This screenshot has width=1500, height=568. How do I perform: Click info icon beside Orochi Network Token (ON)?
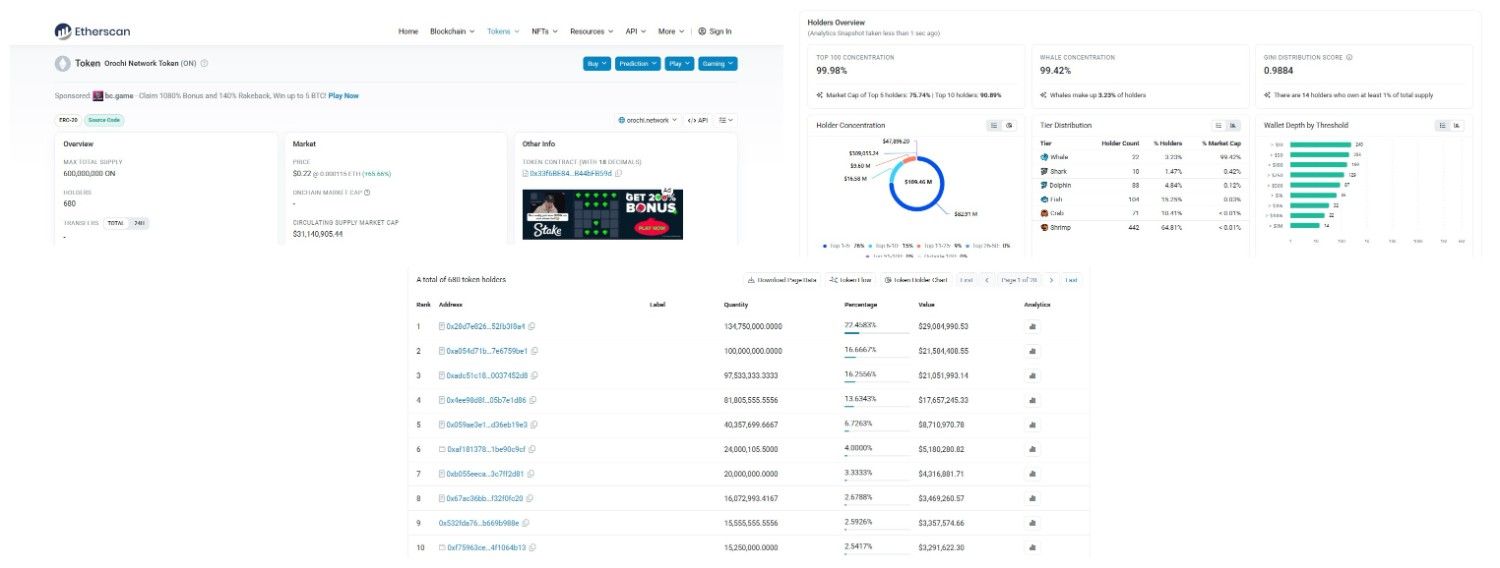(x=204, y=64)
